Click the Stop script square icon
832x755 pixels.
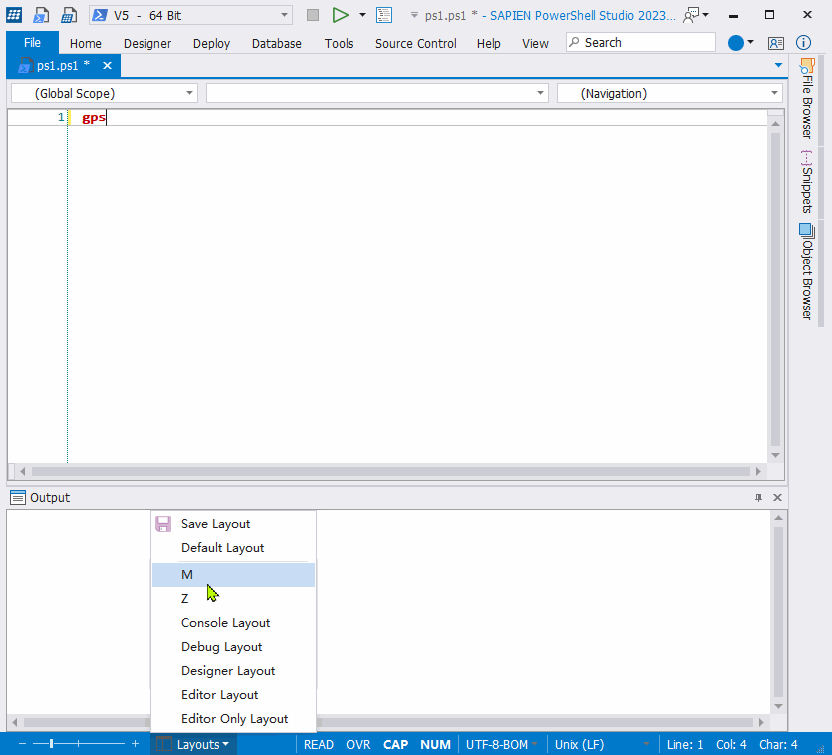coord(313,15)
